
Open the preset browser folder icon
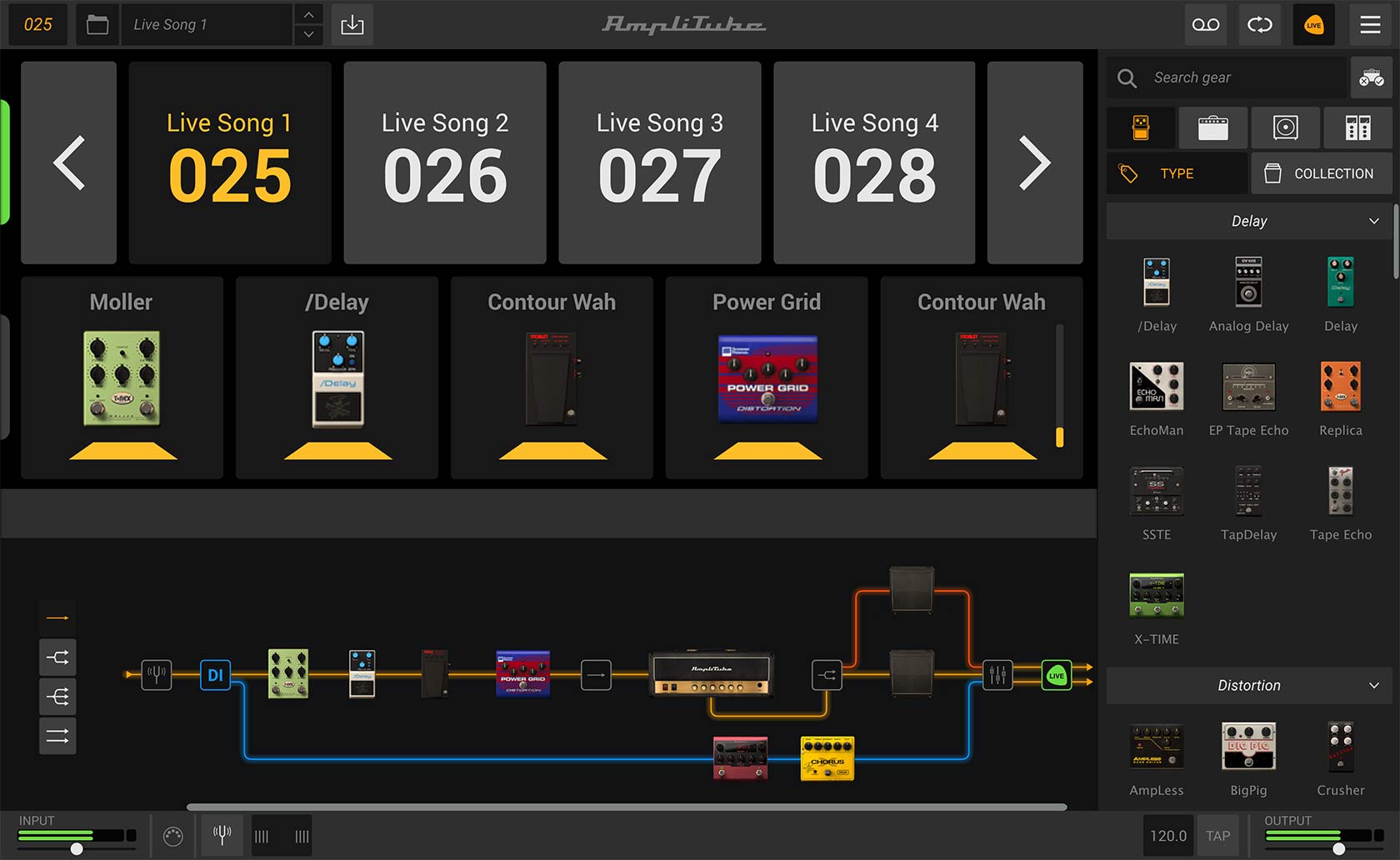point(97,25)
